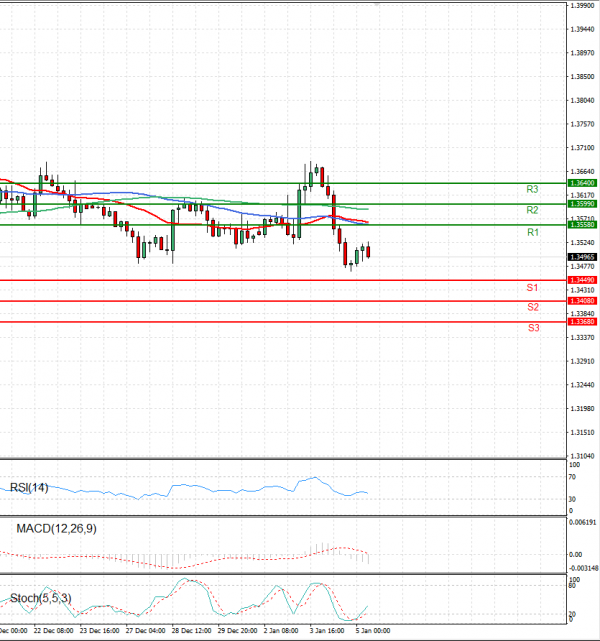This screenshot has width=600, height=641.
Task: Select the current price 1.34965 tag
Action: tap(582, 257)
